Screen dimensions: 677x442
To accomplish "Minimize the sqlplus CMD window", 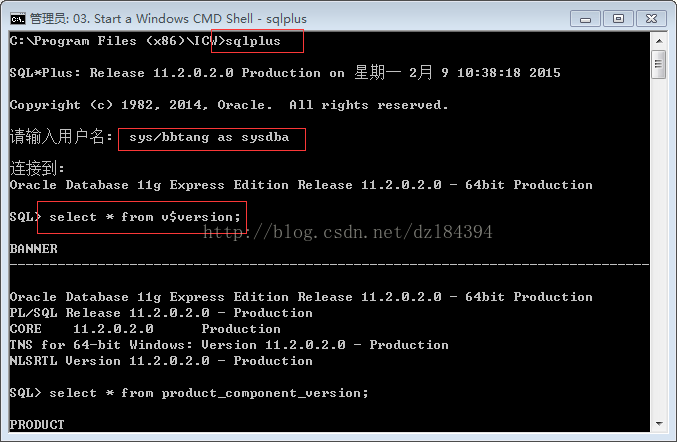I will click(585, 19).
